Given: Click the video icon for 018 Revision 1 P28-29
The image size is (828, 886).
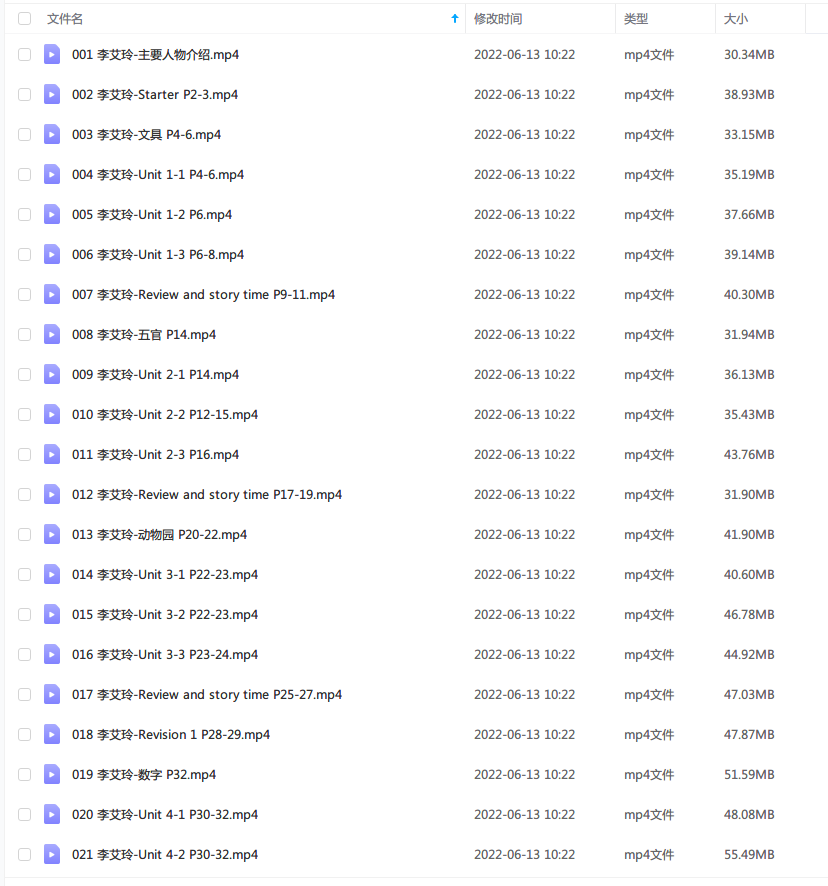Looking at the screenshot, I should point(52,734).
